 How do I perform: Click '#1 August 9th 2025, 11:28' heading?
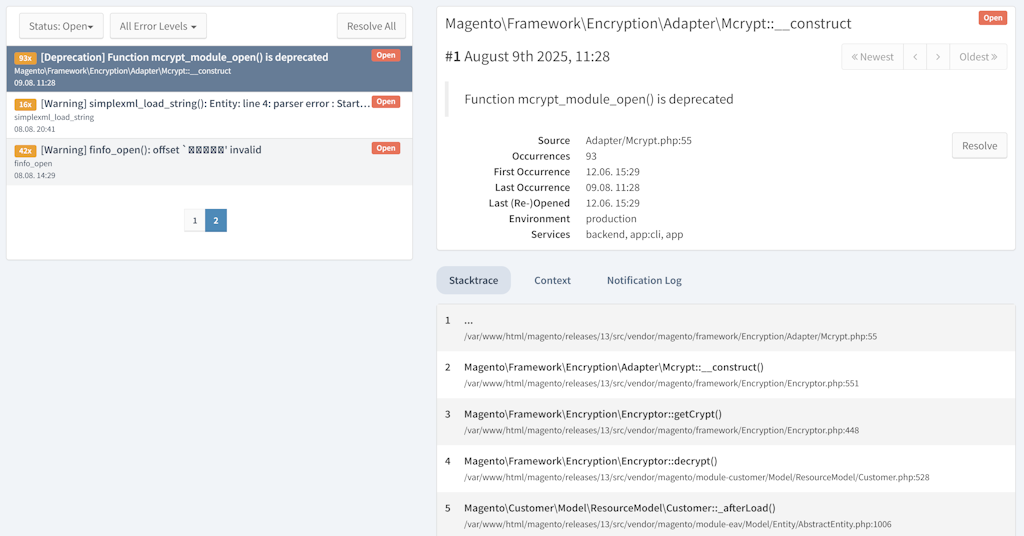point(528,57)
